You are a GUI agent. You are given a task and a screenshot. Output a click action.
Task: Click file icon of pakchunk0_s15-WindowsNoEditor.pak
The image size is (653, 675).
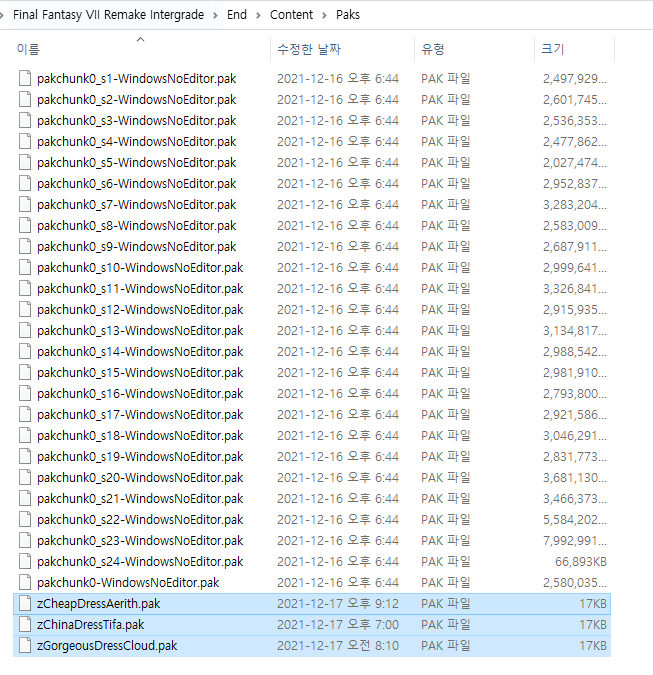coord(25,372)
